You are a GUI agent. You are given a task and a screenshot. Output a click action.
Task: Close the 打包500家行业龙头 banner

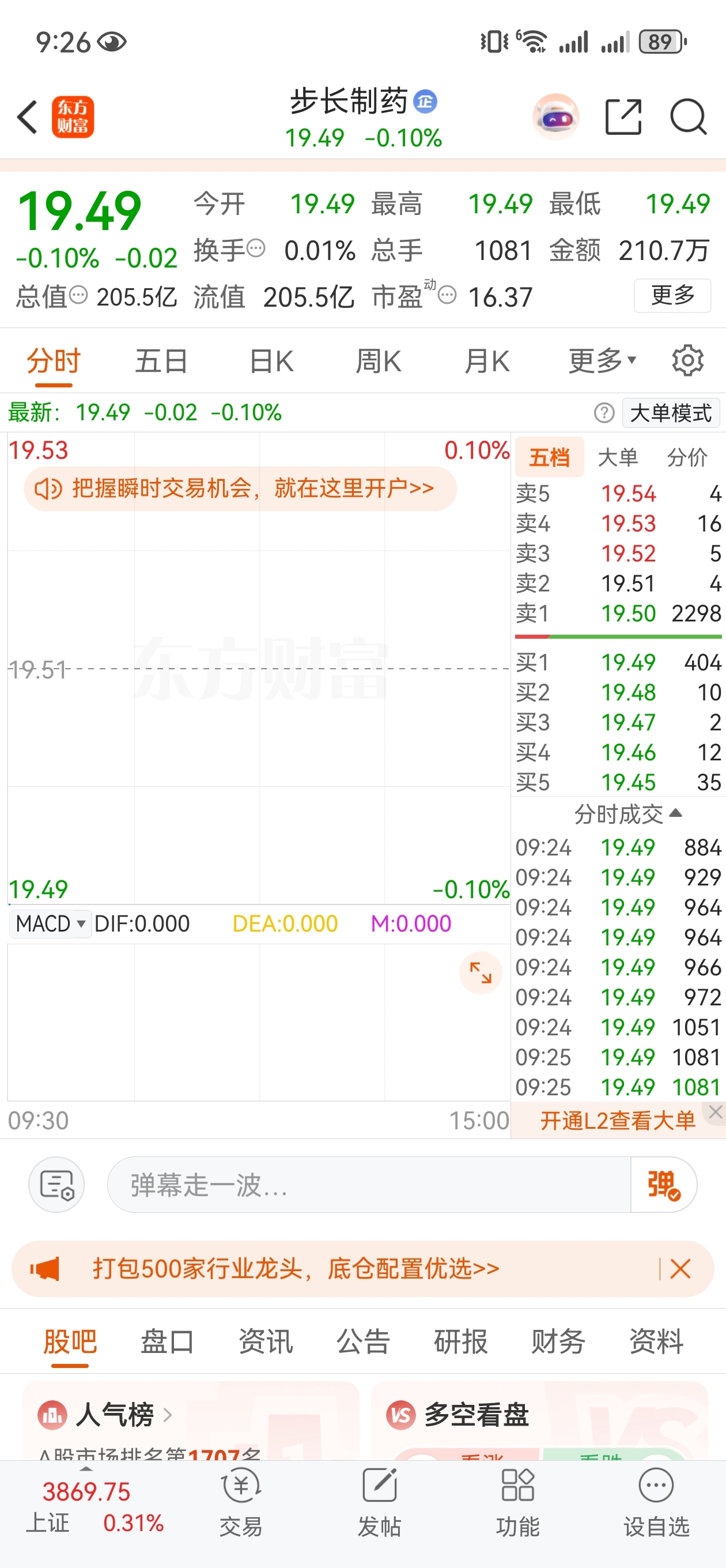point(680,1268)
